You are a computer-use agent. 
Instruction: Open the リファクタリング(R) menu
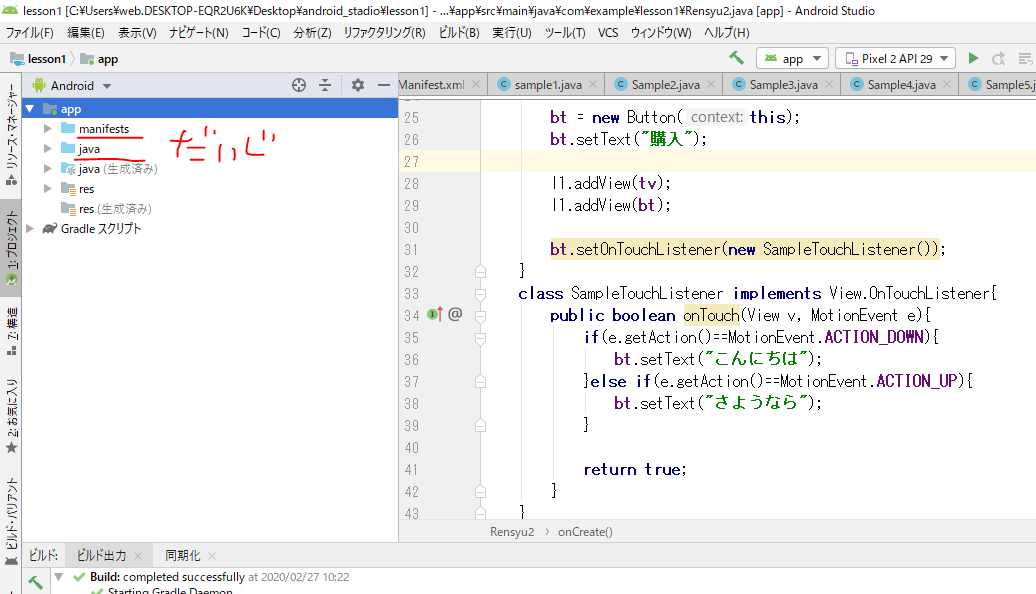coord(384,33)
